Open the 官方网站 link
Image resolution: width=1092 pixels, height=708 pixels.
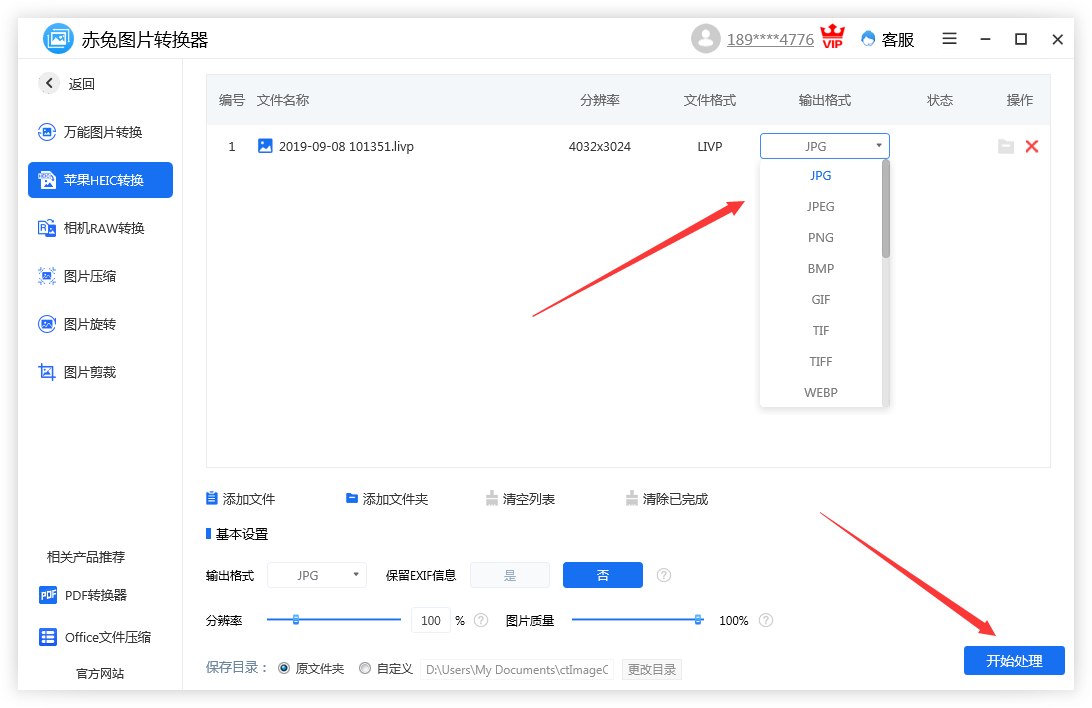[100, 673]
